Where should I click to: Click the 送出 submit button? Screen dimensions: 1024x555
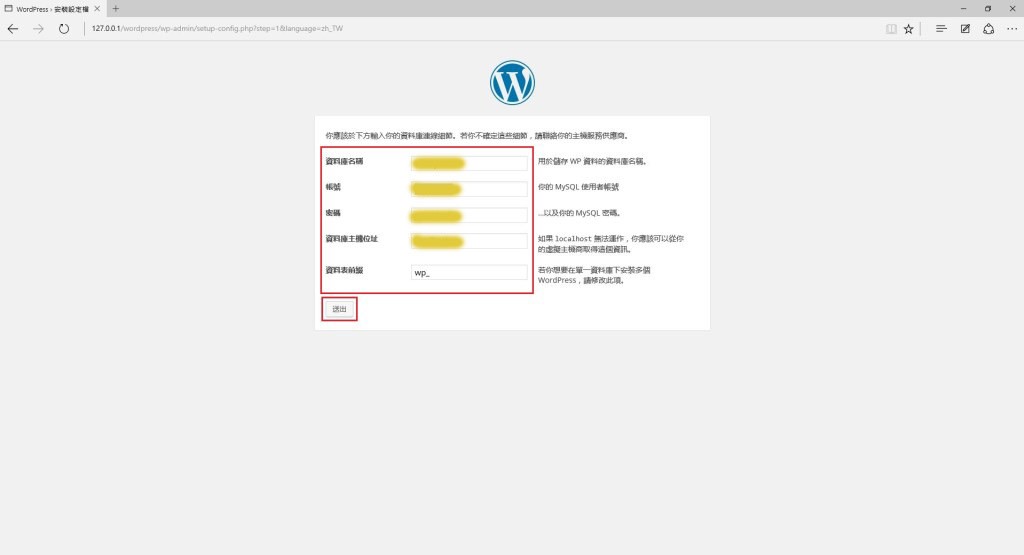coord(339,309)
